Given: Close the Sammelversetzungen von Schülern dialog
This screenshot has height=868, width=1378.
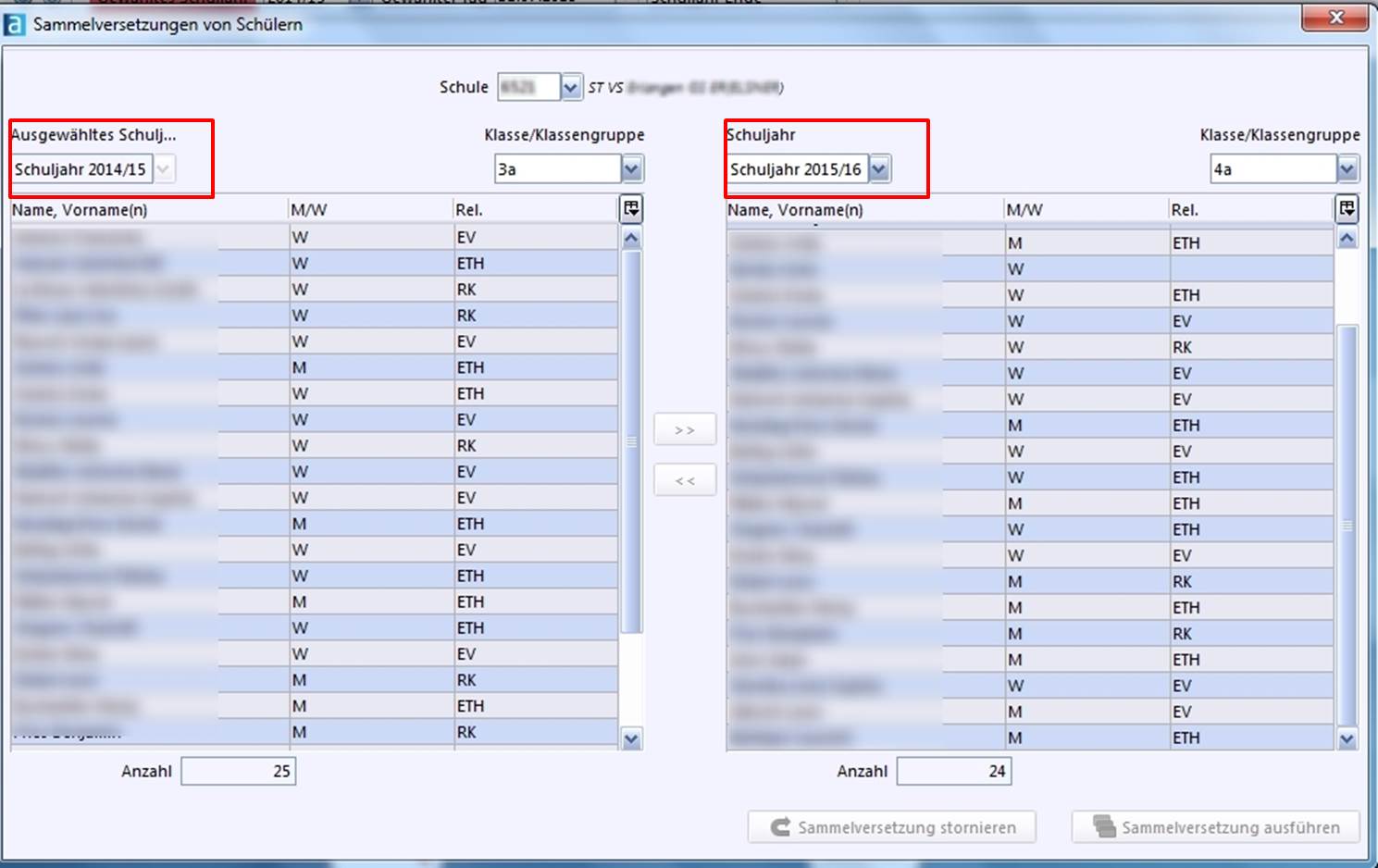Looking at the screenshot, I should click(1335, 18).
